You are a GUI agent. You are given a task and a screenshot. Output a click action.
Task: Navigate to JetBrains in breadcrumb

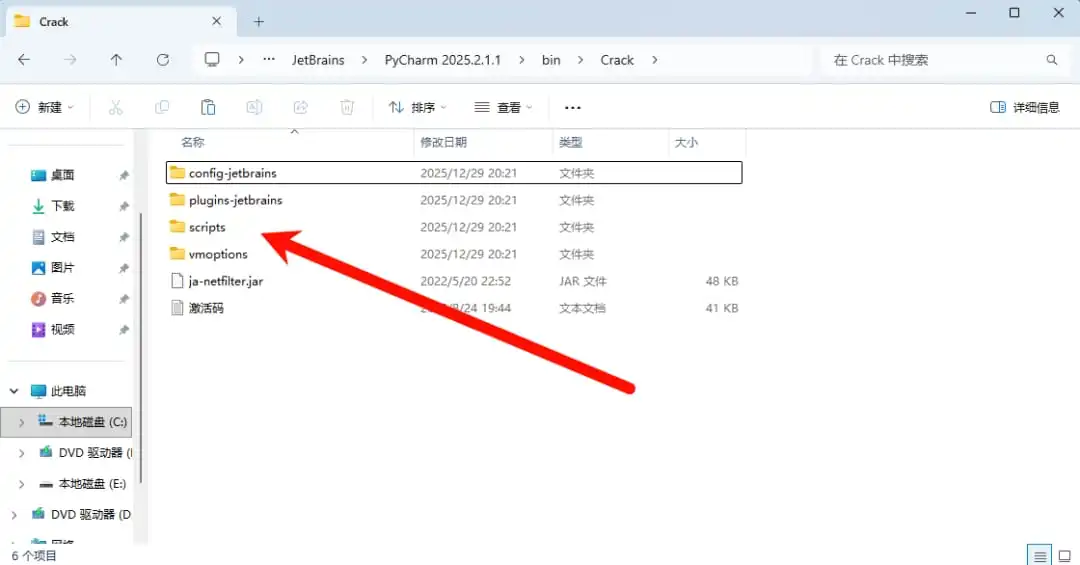coord(318,60)
